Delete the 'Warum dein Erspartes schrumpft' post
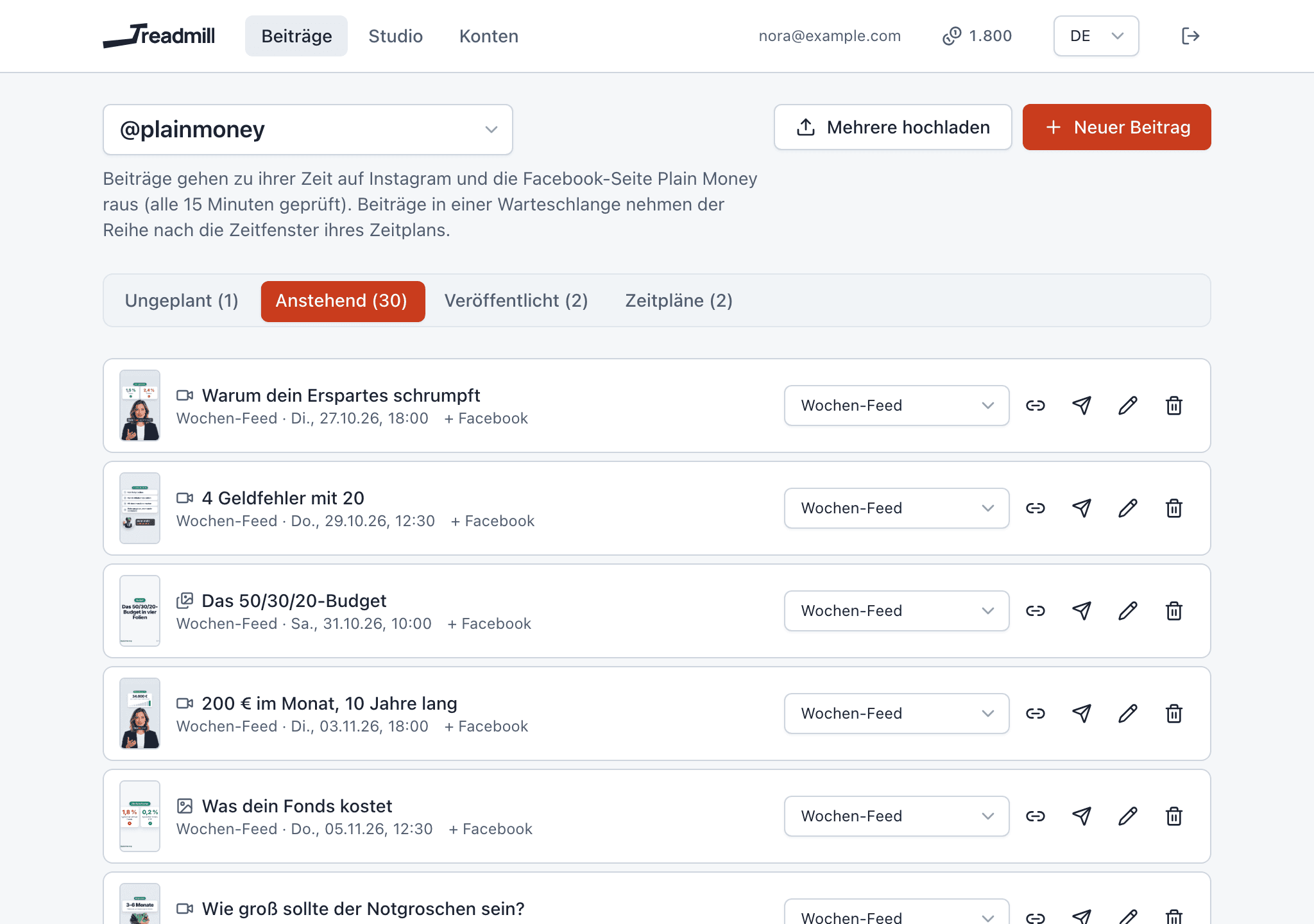This screenshot has height=924, width=1314. [1174, 406]
